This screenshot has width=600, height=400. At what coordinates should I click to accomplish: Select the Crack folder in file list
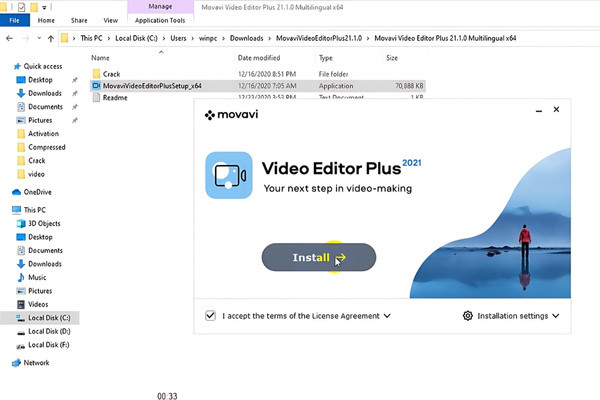[111, 74]
